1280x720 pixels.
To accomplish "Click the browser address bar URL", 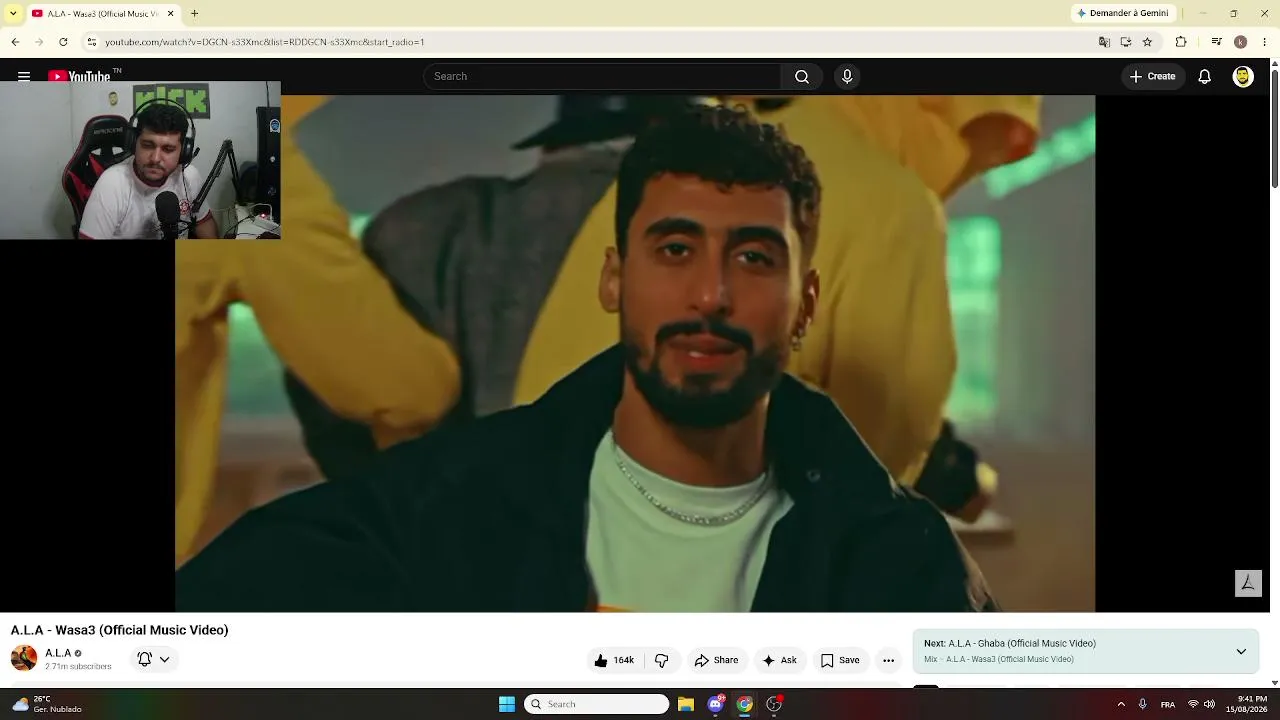I will click(265, 42).
